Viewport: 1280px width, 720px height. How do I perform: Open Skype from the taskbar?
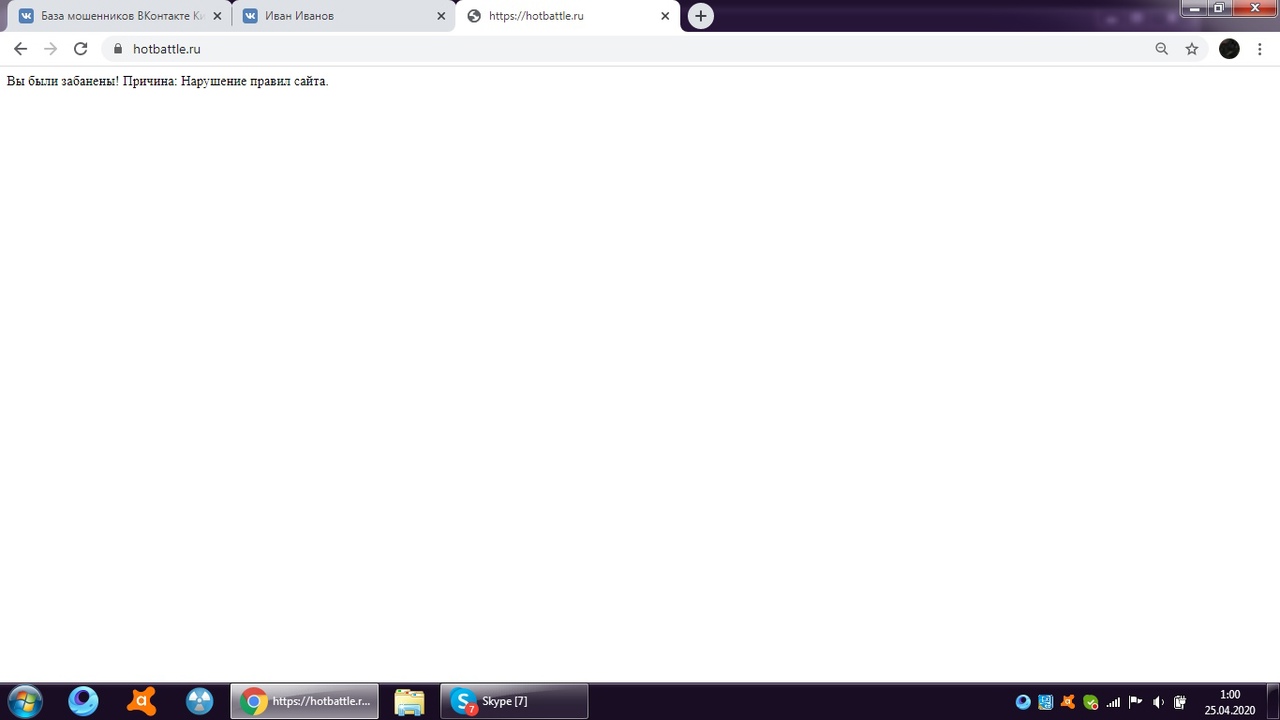(513, 701)
